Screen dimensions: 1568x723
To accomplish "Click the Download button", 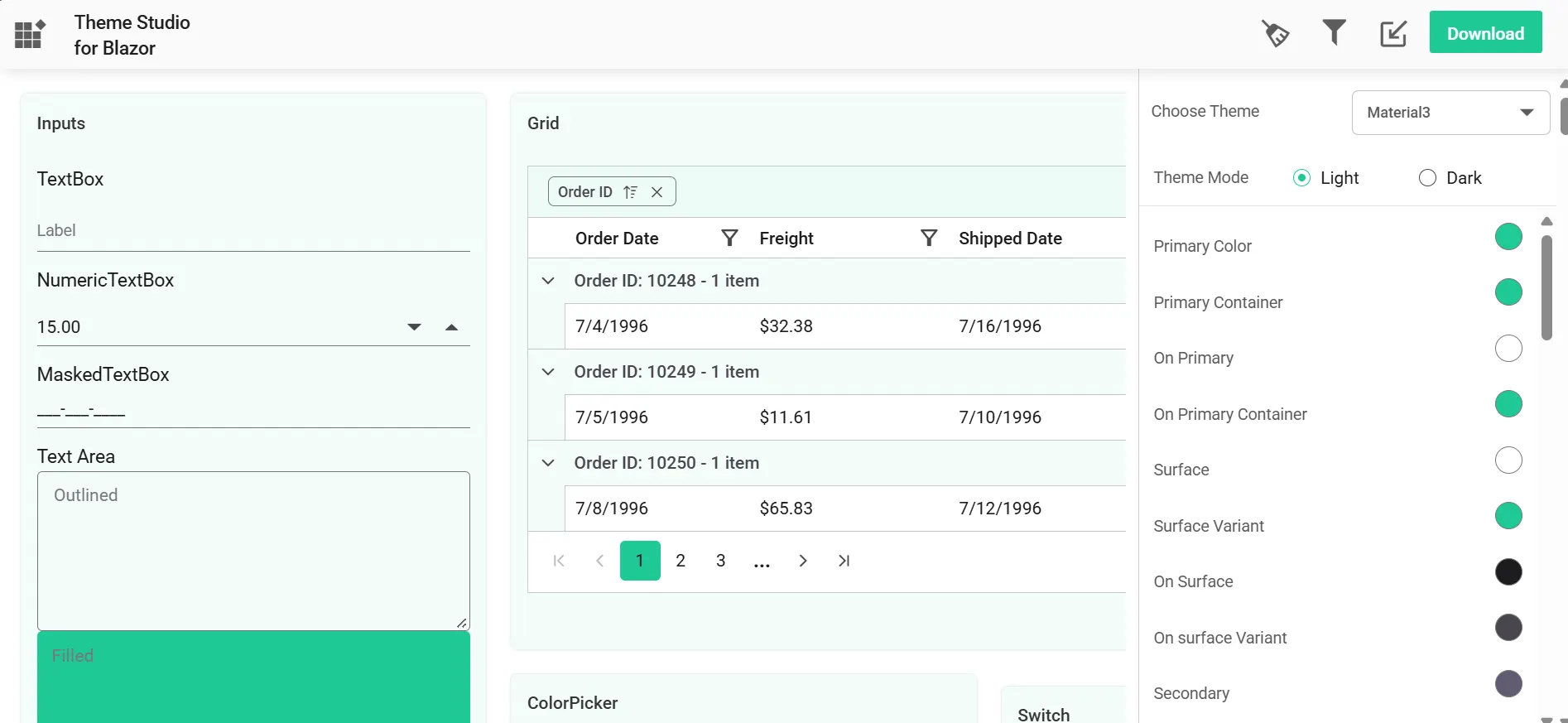I will pos(1485,33).
